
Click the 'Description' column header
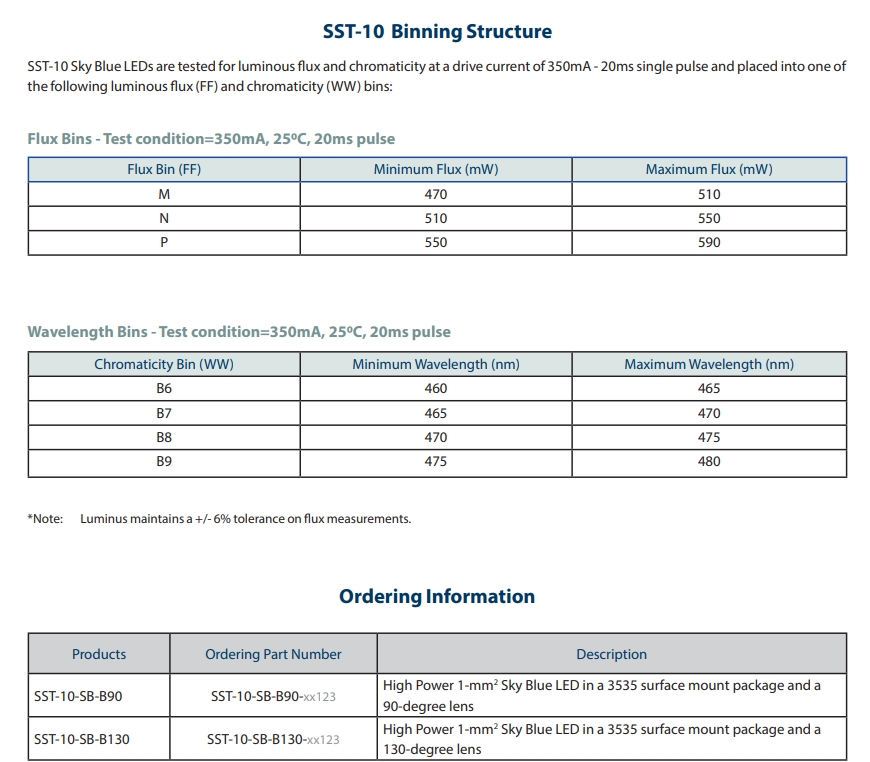[x=612, y=654]
